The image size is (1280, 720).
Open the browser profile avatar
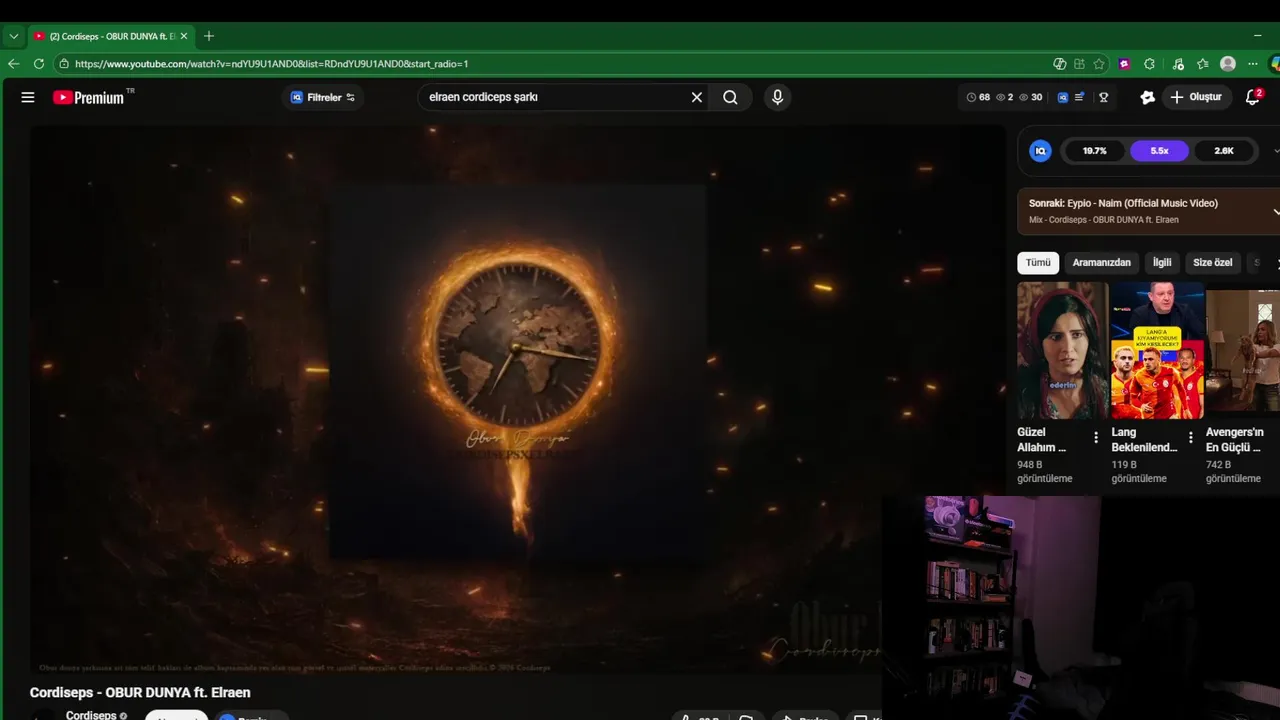[1228, 63]
